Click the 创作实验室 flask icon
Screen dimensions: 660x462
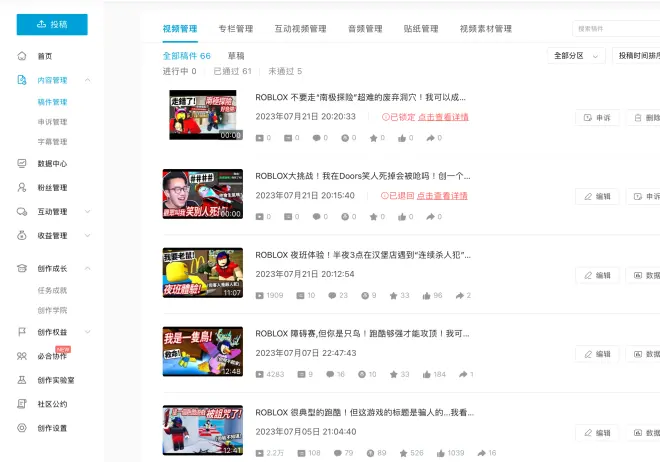coord(22,380)
